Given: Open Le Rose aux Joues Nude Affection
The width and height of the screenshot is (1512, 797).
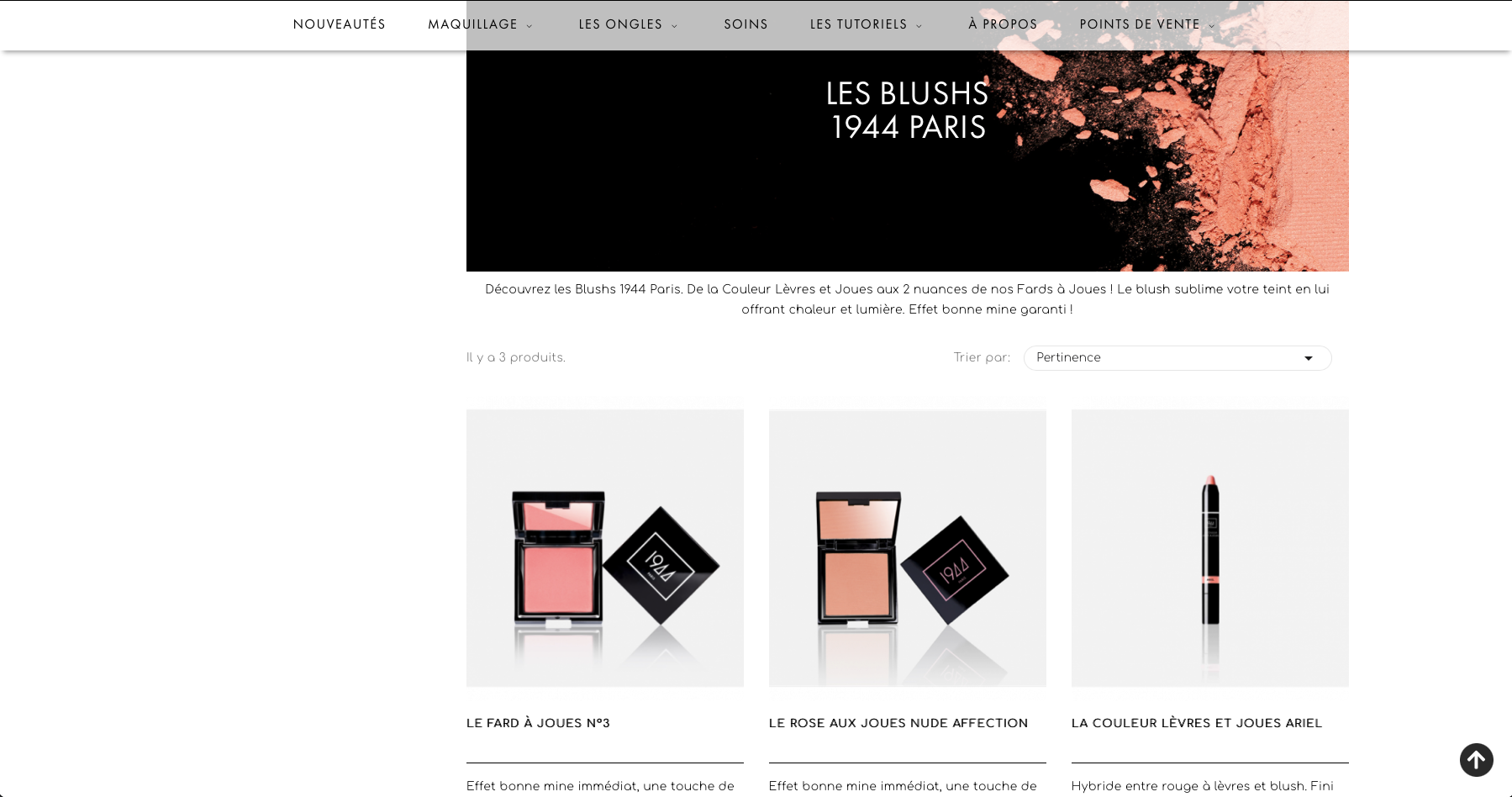Looking at the screenshot, I should coord(898,723).
